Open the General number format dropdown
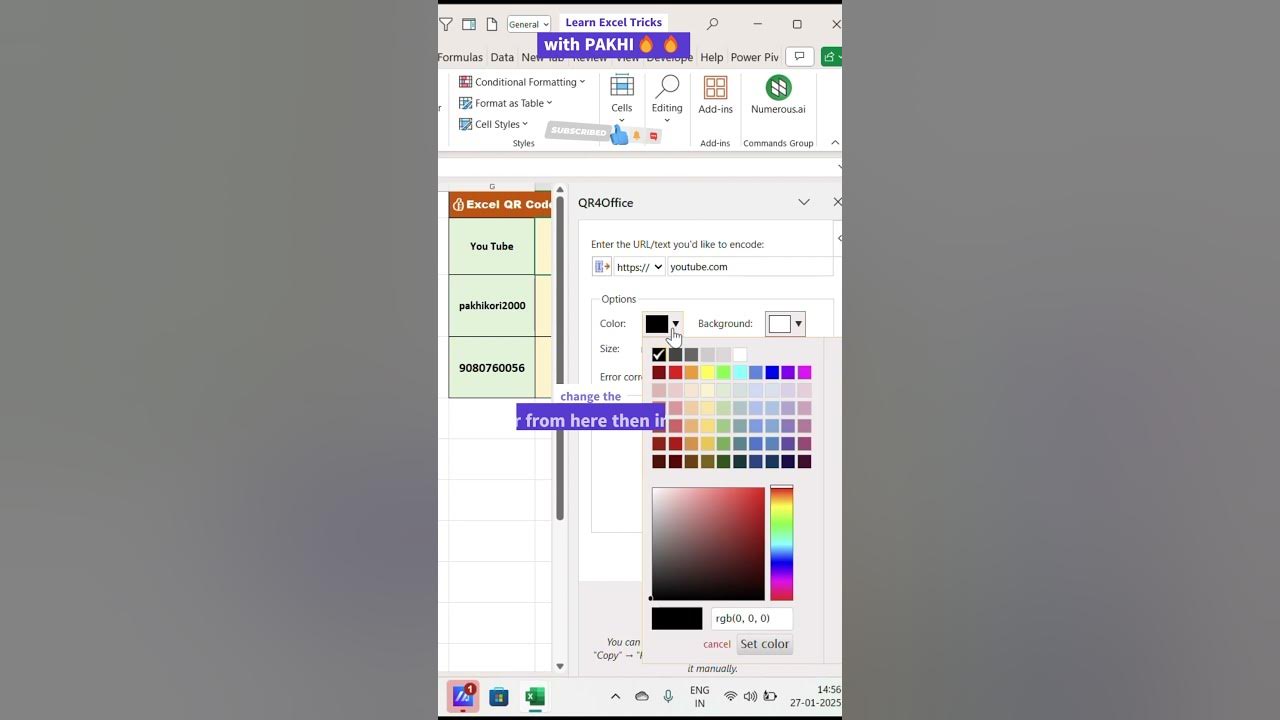 [529, 24]
